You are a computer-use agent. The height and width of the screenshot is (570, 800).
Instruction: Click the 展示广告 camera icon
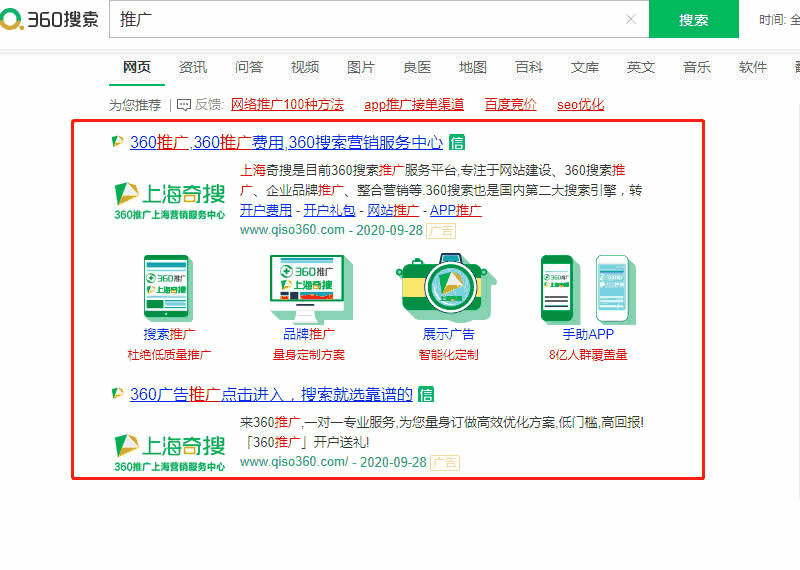(445, 286)
